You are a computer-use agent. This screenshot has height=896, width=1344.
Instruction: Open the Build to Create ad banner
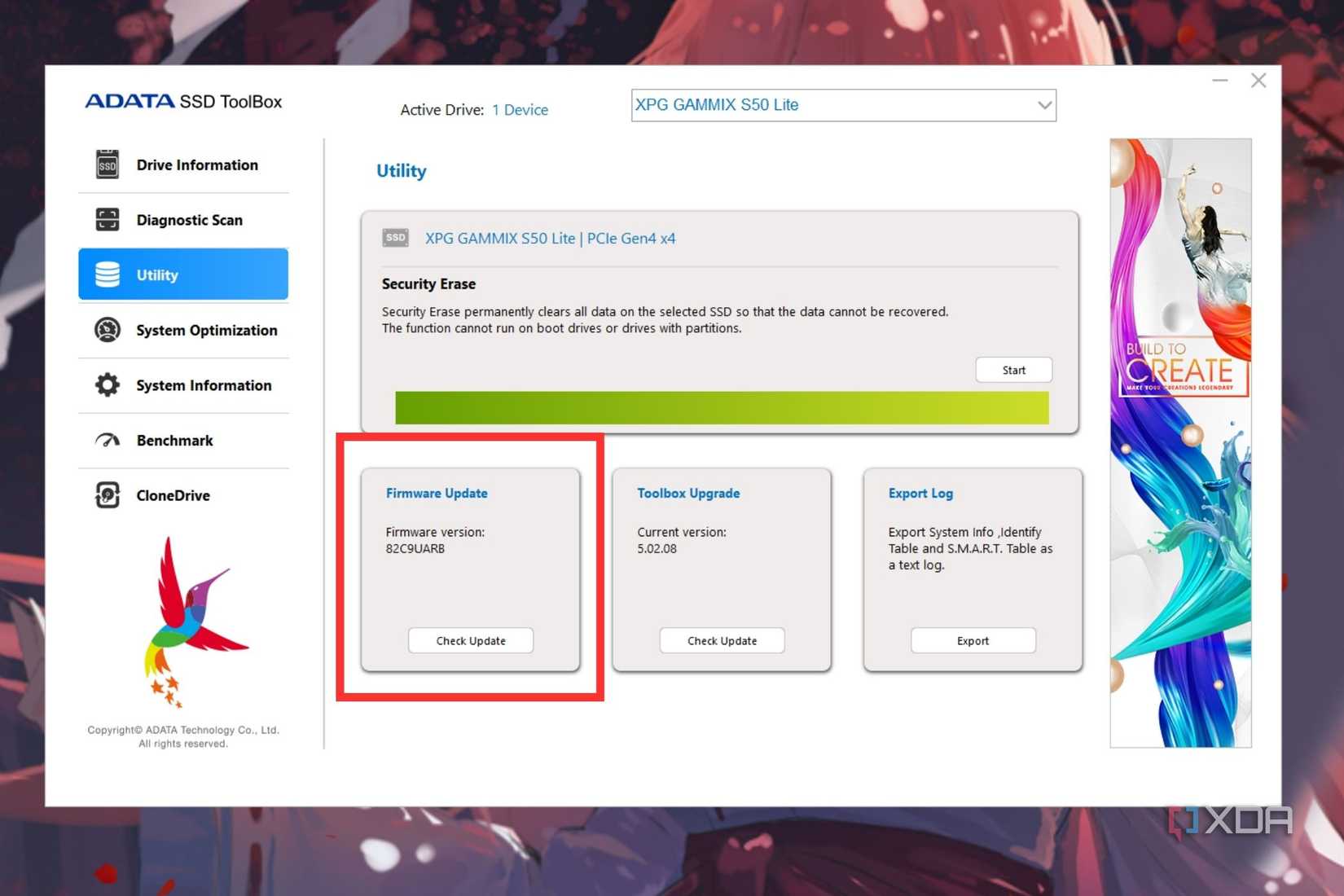[1180, 443]
